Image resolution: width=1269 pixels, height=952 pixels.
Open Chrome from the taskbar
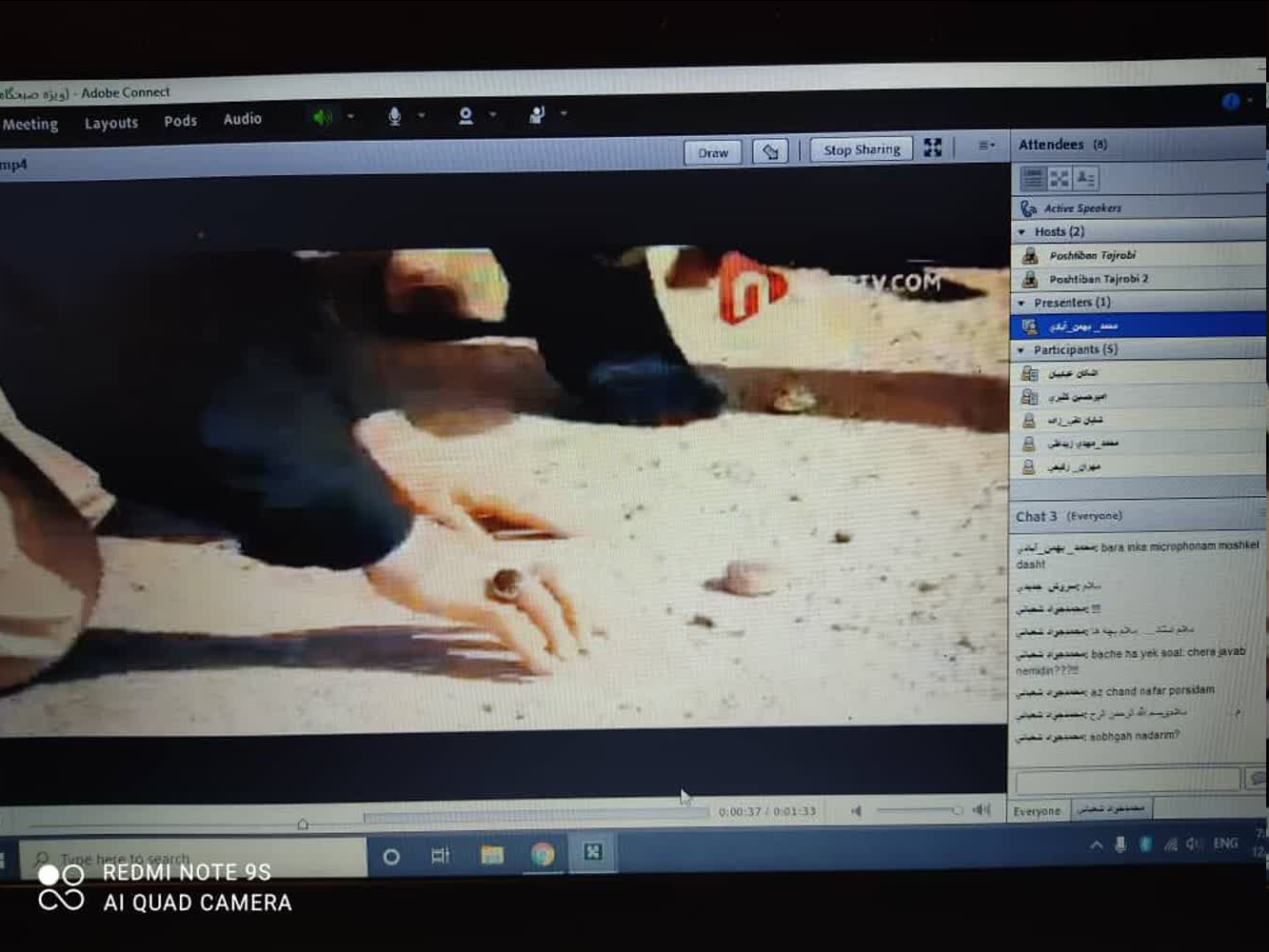click(544, 854)
